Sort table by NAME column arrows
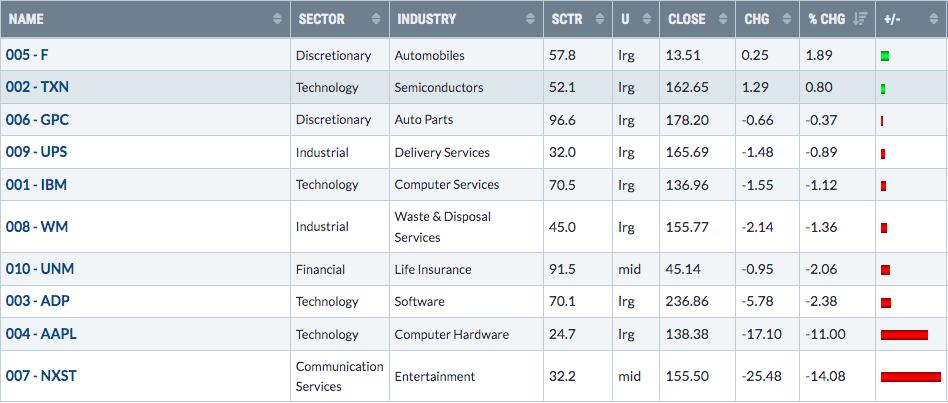This screenshot has width=948, height=403. (278, 19)
